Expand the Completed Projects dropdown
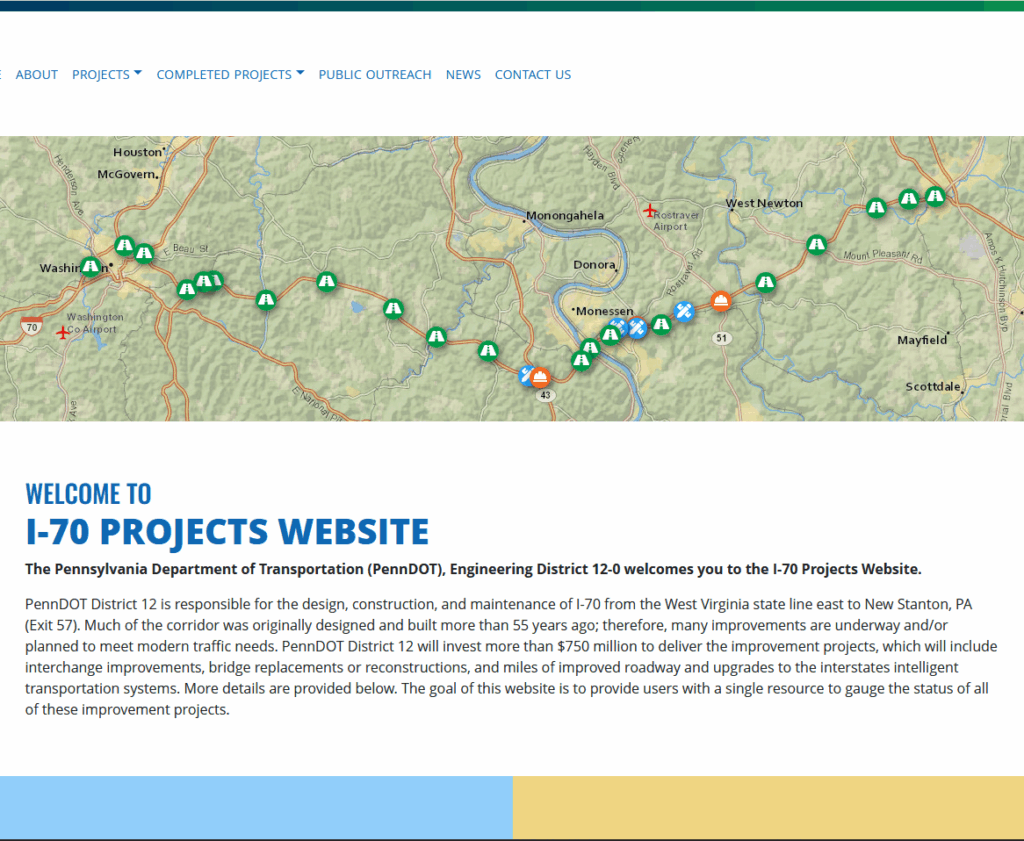This screenshot has width=1024, height=841. pos(230,75)
